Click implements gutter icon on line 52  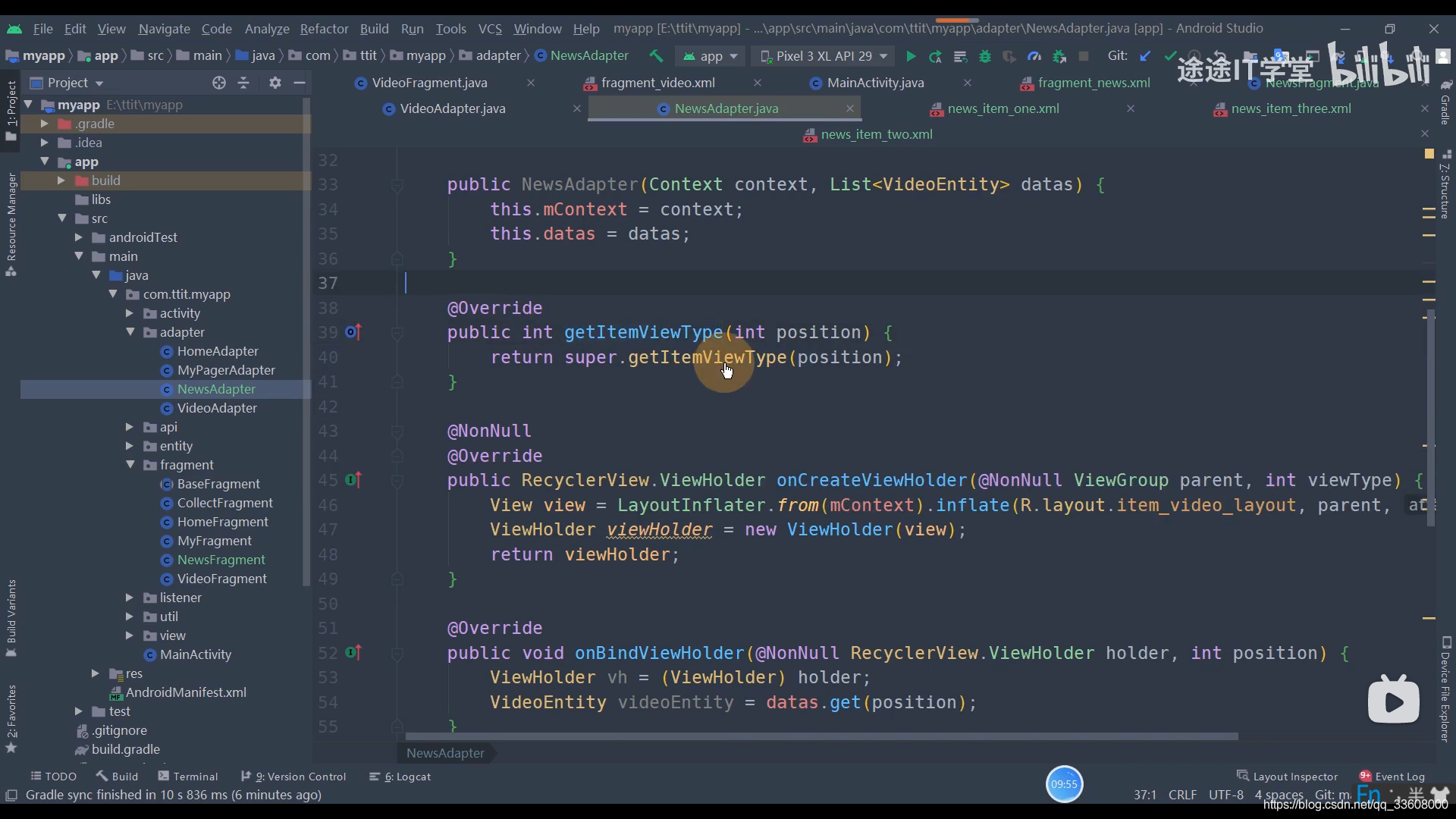coord(353,652)
